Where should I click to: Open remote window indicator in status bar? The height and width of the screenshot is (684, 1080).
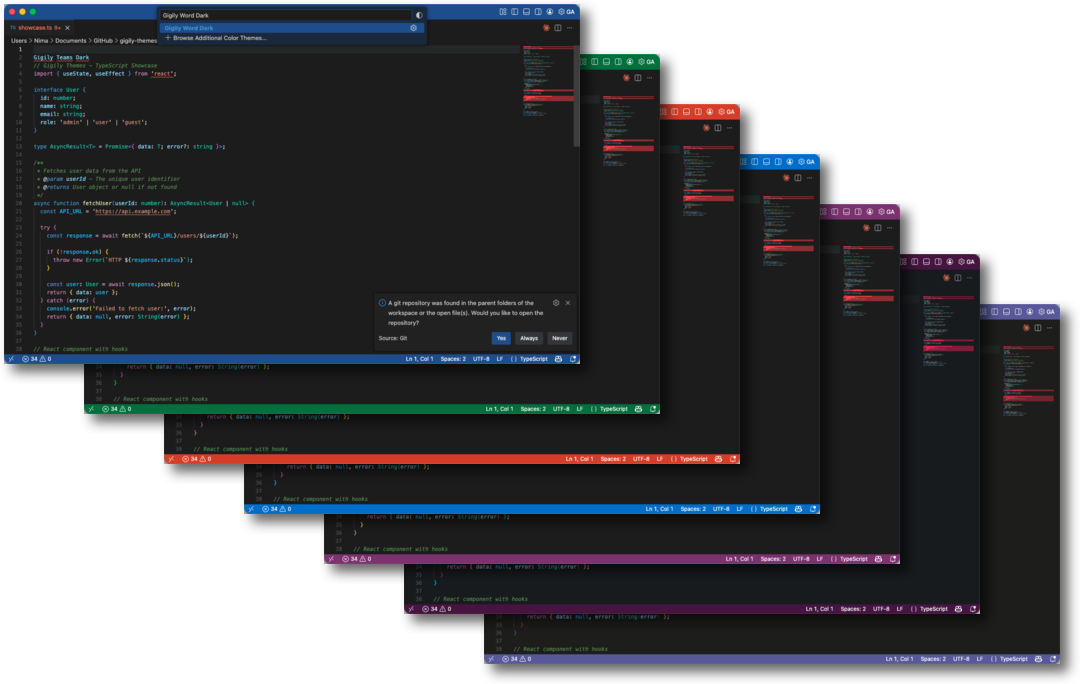10,358
